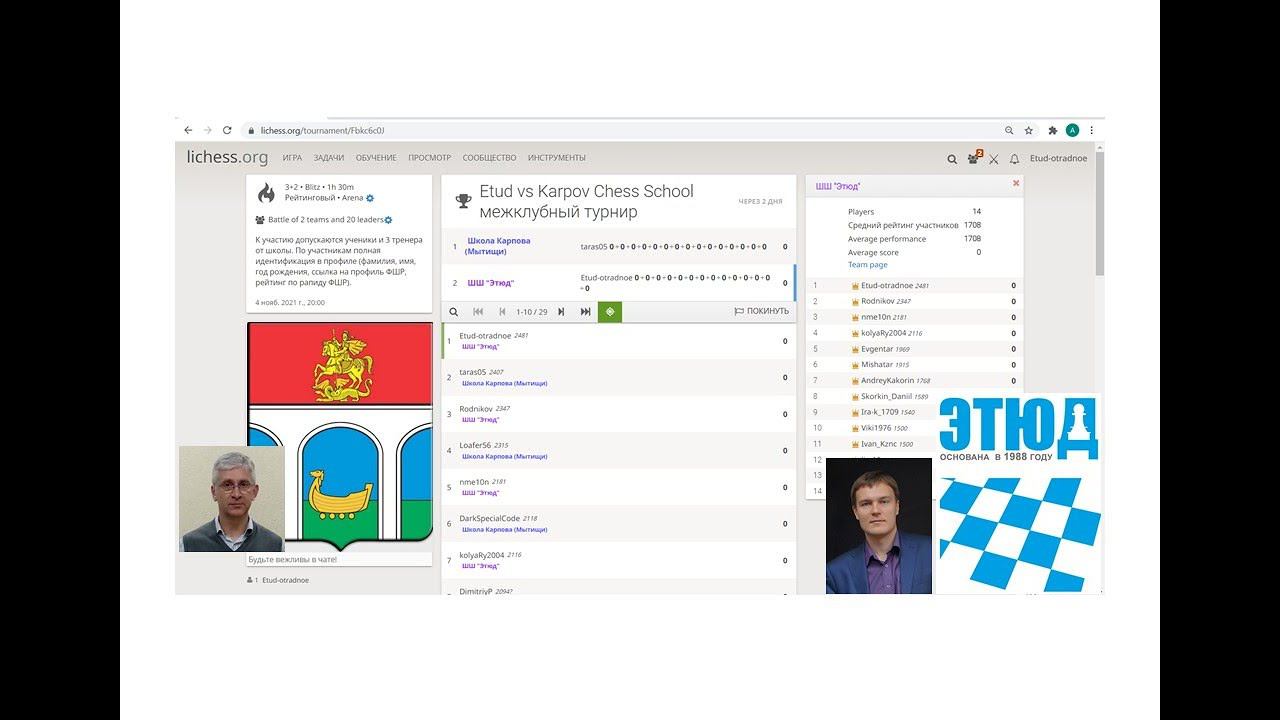The image size is (1280, 720).
Task: Open challenges crossed-swords icon
Action: (994, 159)
